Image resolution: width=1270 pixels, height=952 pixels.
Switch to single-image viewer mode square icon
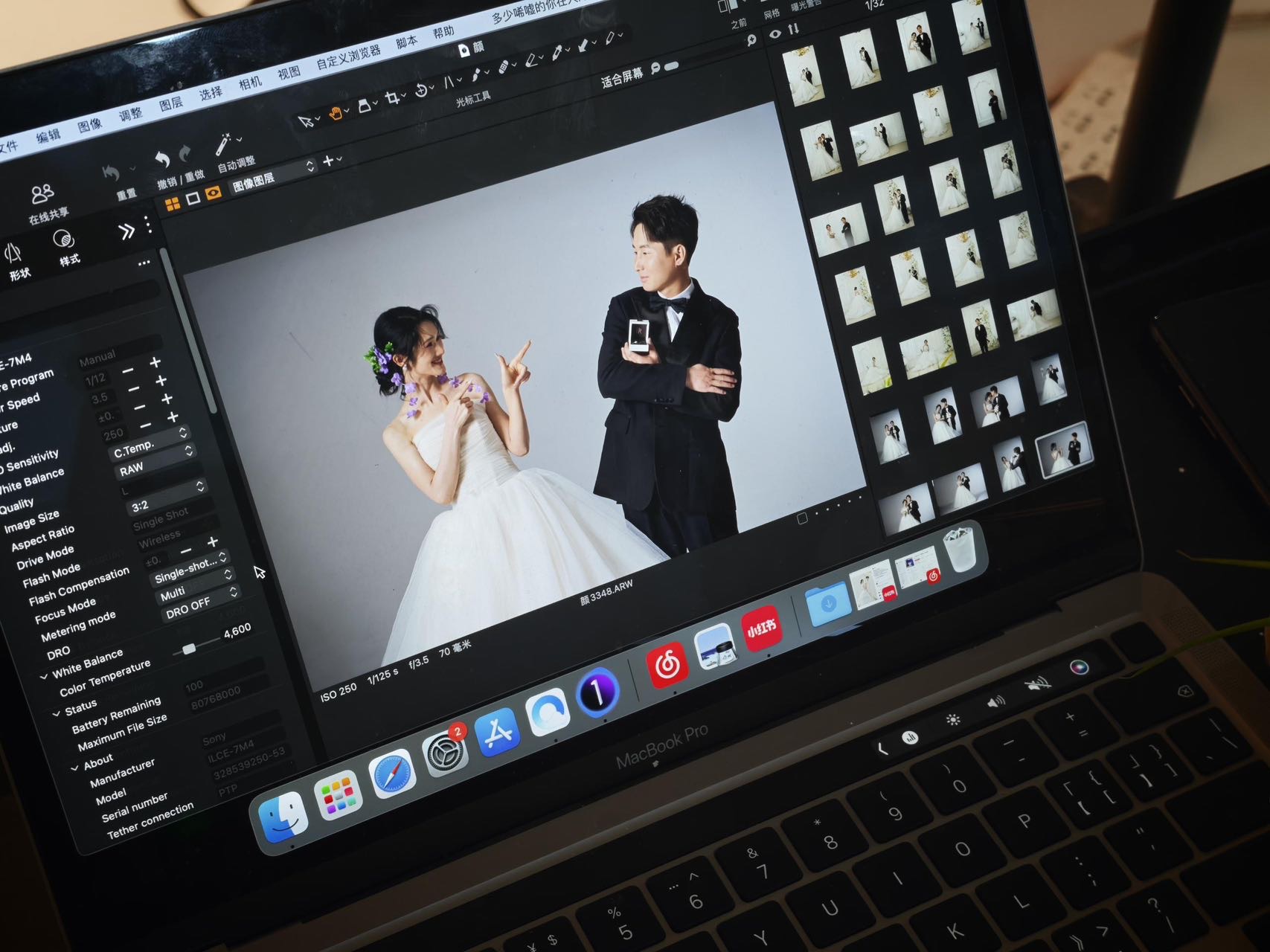coord(193,199)
